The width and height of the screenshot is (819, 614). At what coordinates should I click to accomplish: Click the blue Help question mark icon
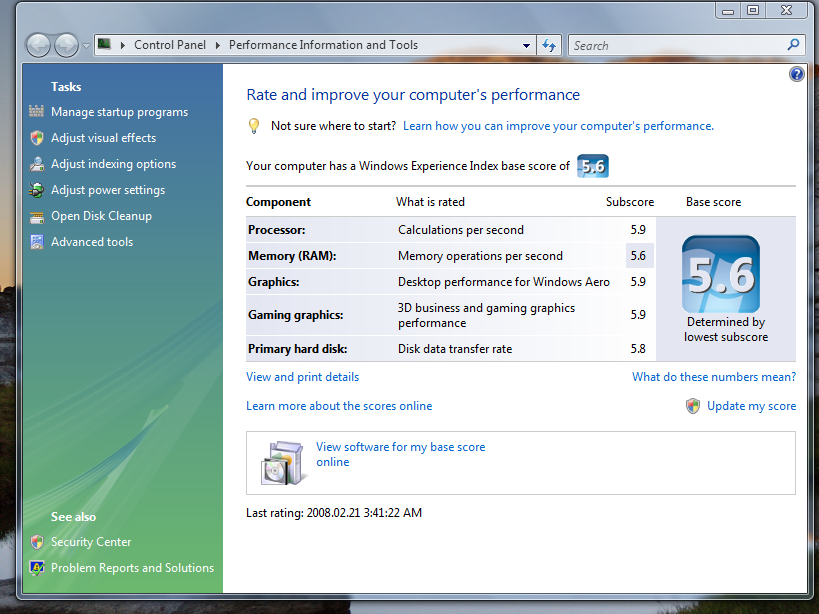(x=796, y=75)
